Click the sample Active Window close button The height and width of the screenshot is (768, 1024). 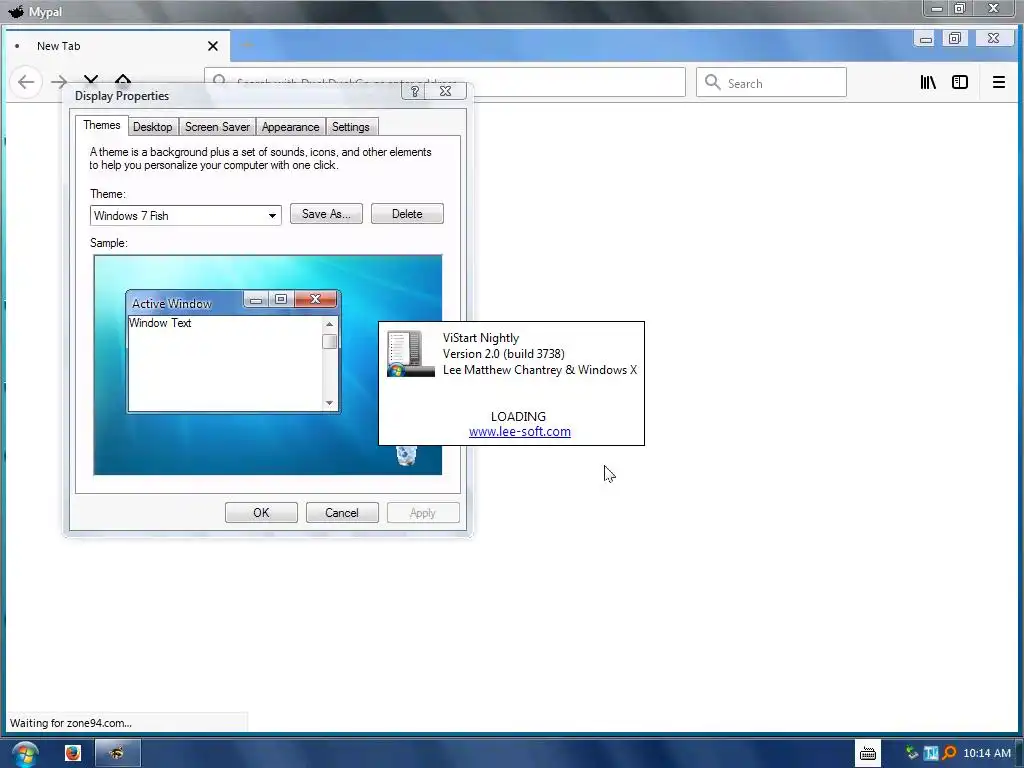315,299
